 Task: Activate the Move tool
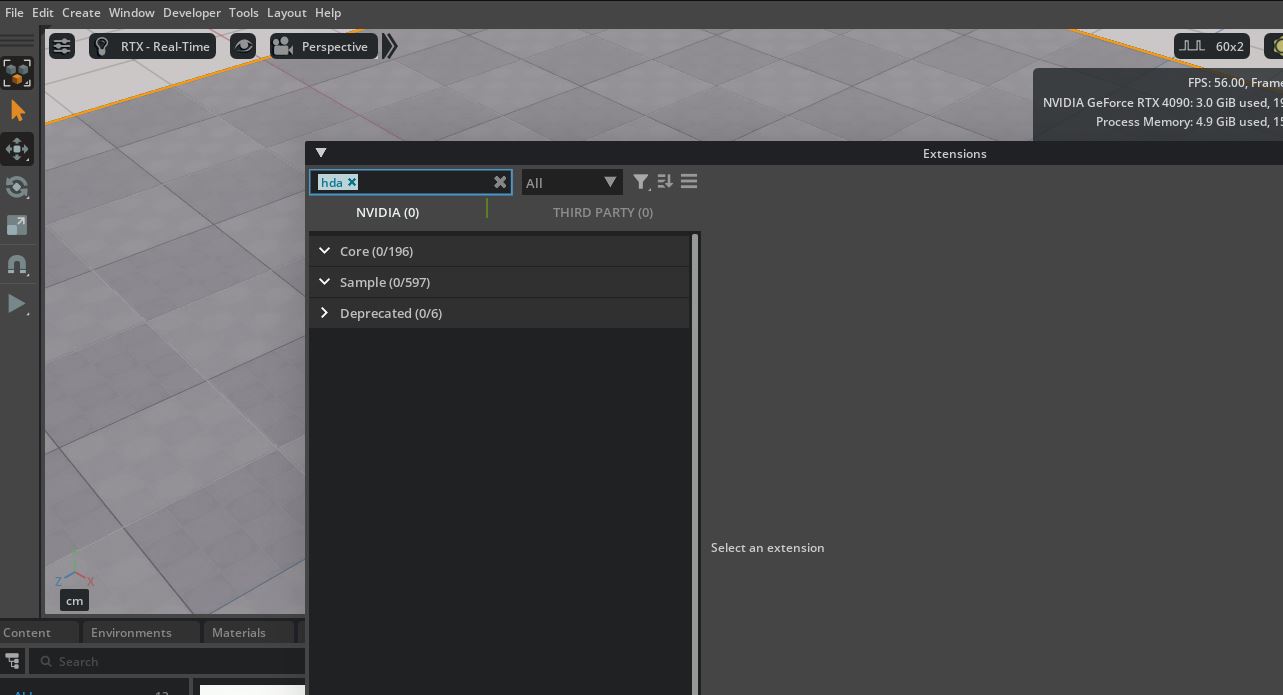[x=17, y=150]
